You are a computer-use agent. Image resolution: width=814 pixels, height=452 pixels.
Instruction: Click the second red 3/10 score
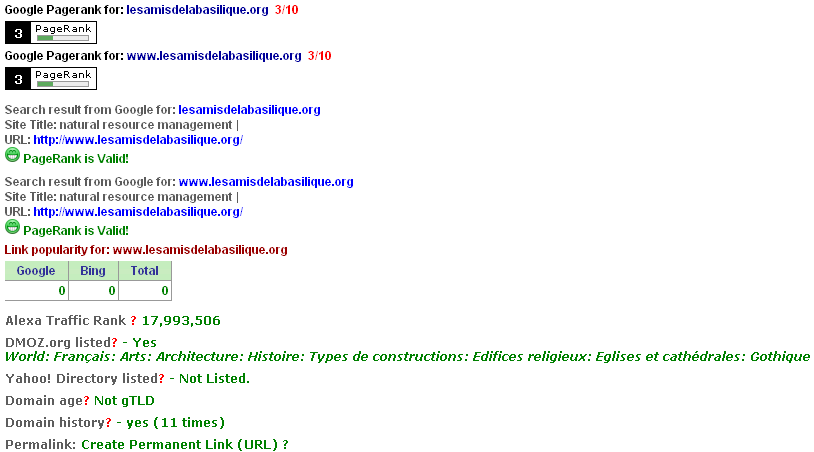[319, 56]
